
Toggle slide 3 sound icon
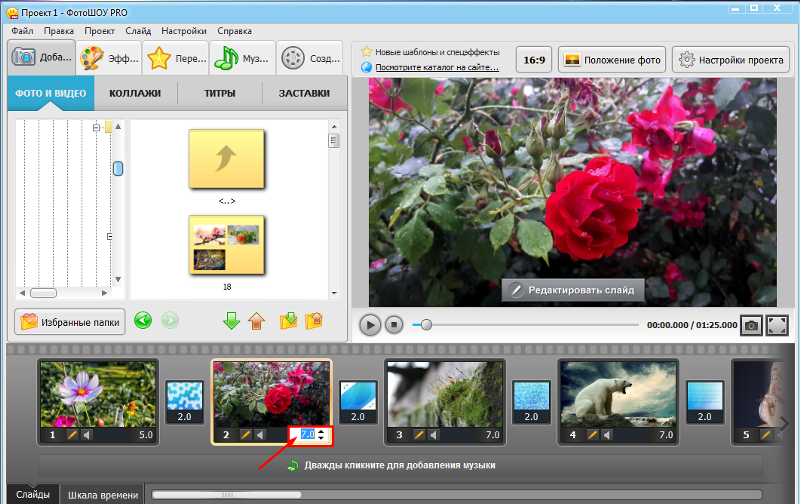[434, 435]
